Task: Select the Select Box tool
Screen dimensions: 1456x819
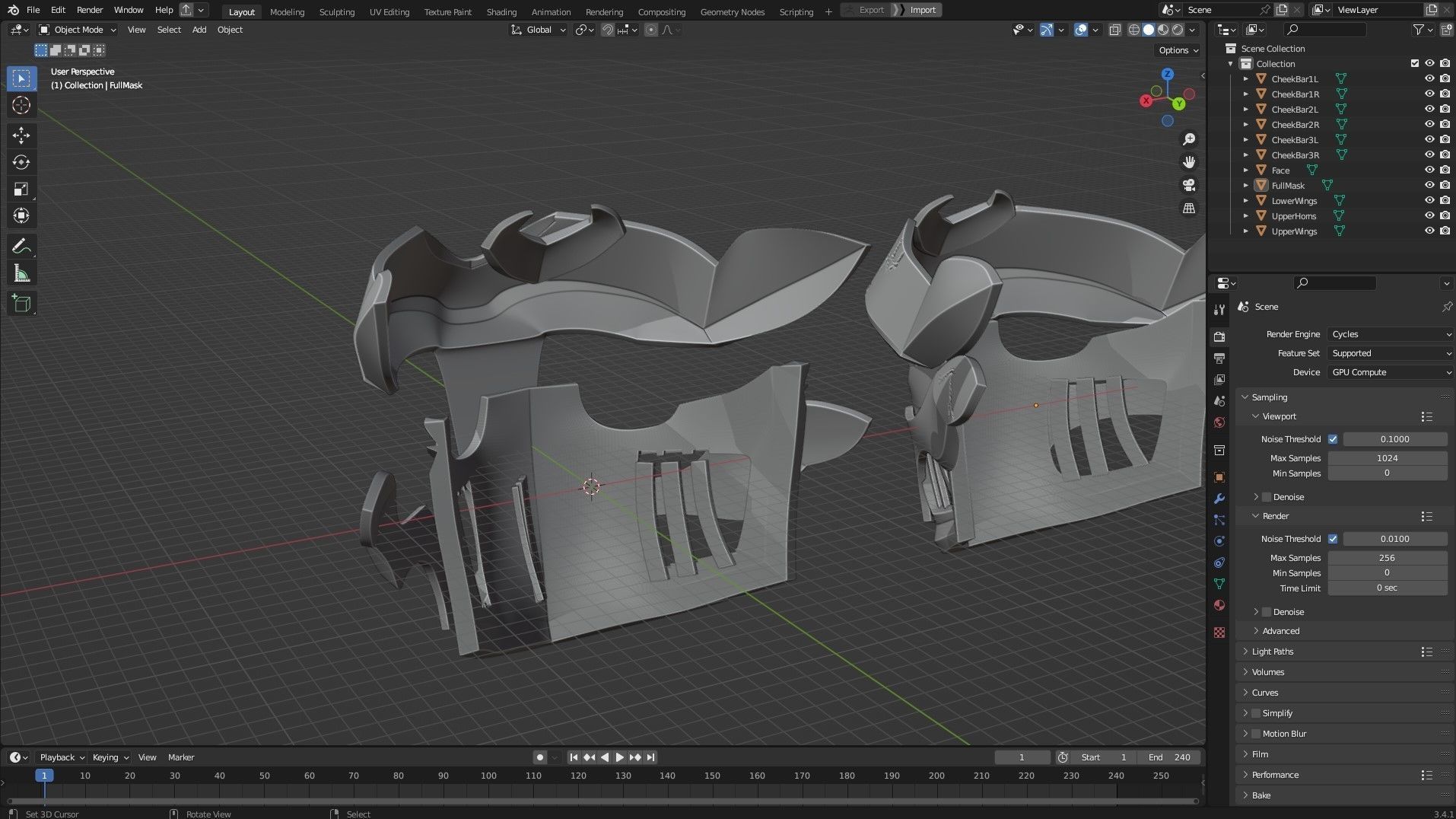Action: (x=21, y=78)
